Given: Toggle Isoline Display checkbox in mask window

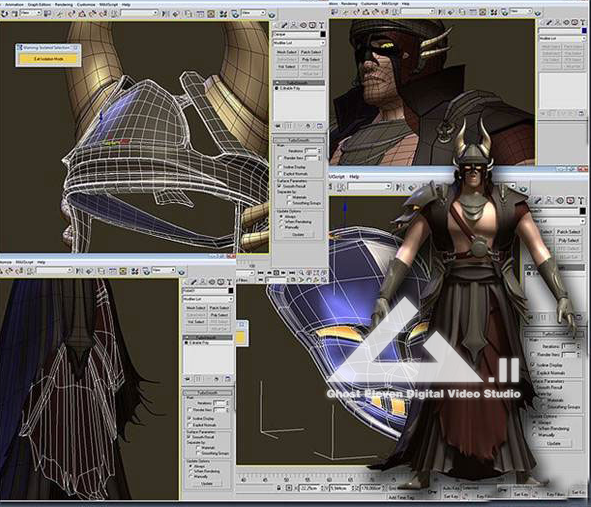Looking at the screenshot, I should (533, 365).
